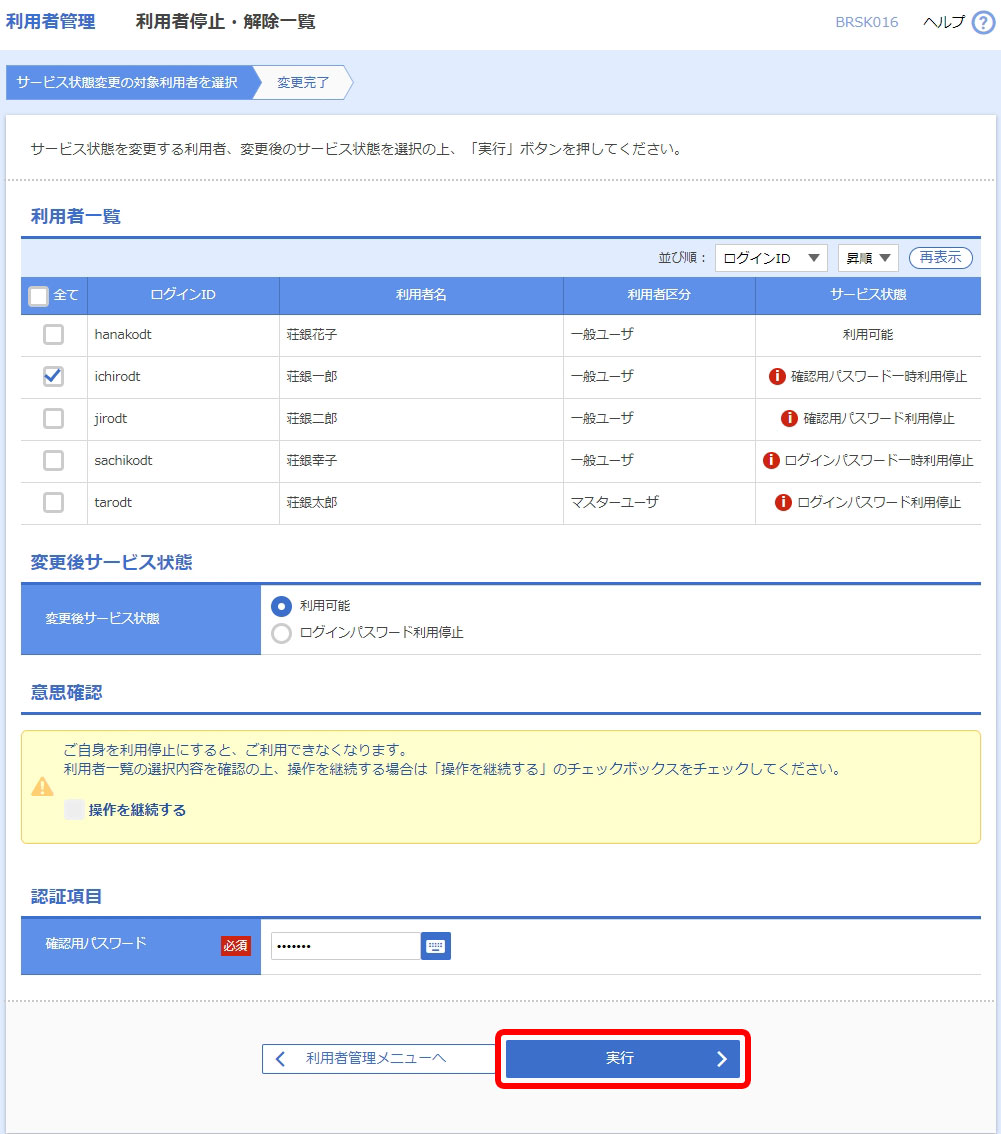Click yellow warning triangle in confirmation box

point(42,787)
